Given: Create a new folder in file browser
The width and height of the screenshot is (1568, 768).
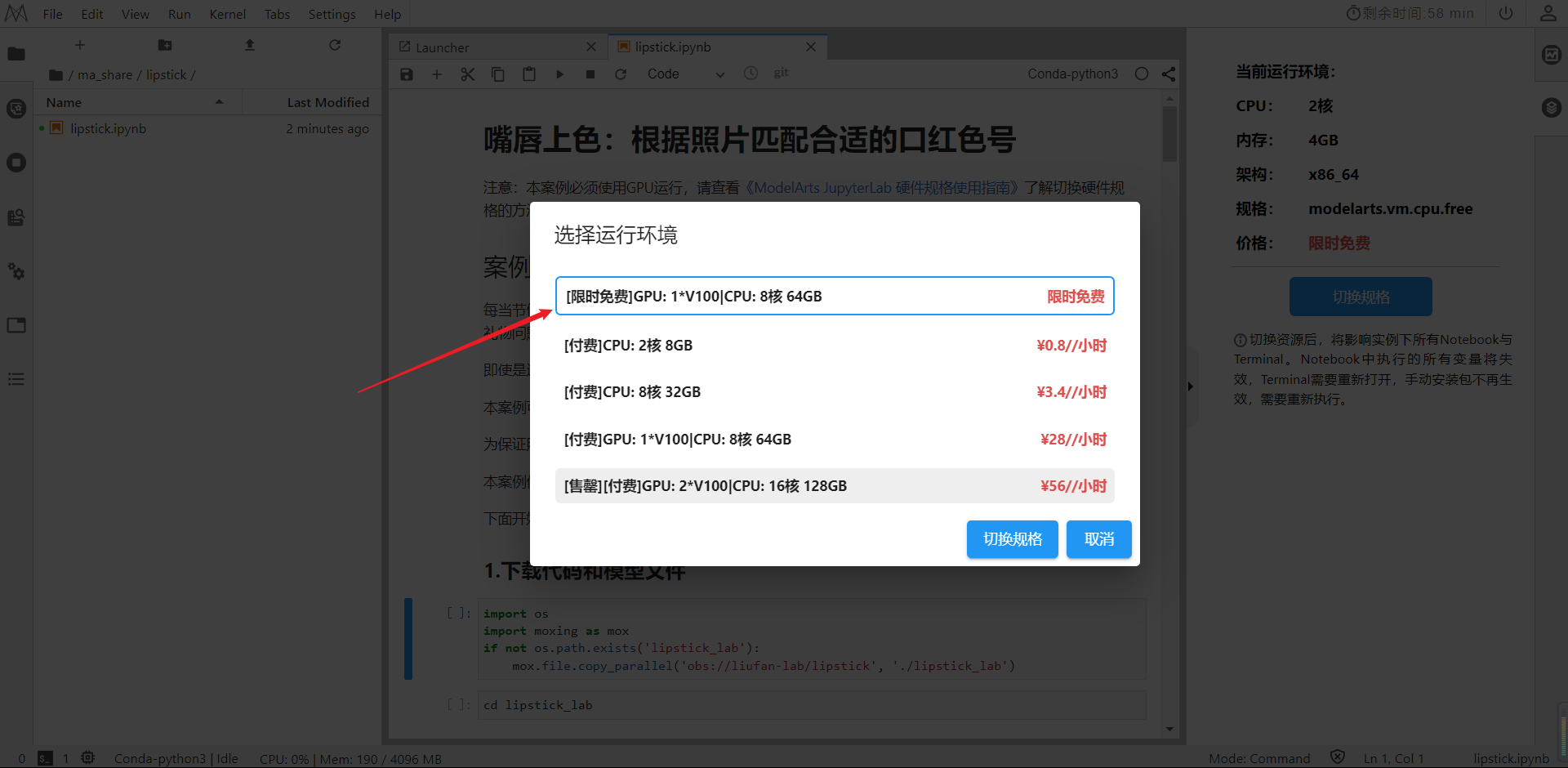Looking at the screenshot, I should [x=165, y=45].
